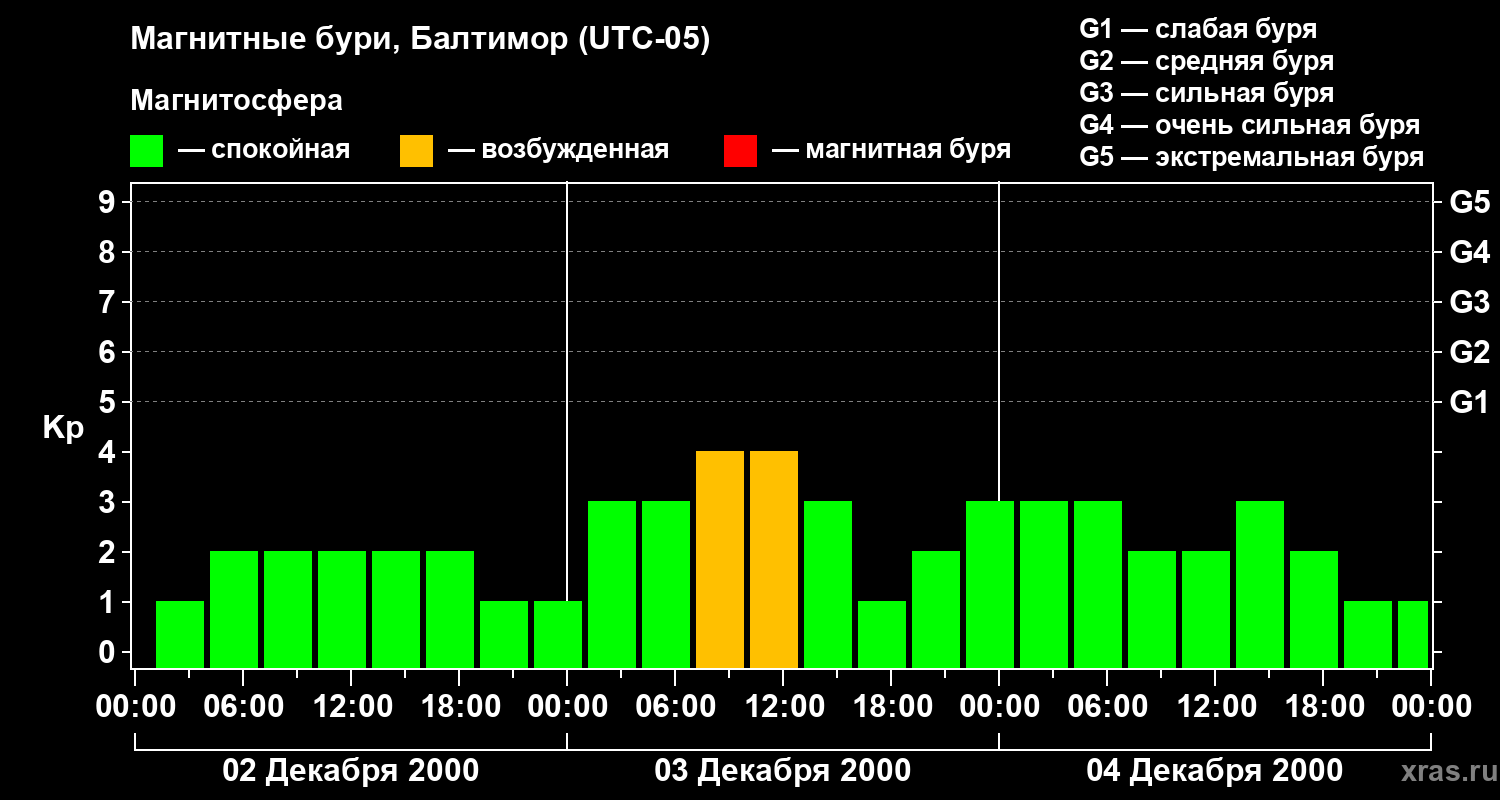Click the G1 storm level label on axis
The height and width of the screenshot is (800, 1500).
(x=1469, y=402)
